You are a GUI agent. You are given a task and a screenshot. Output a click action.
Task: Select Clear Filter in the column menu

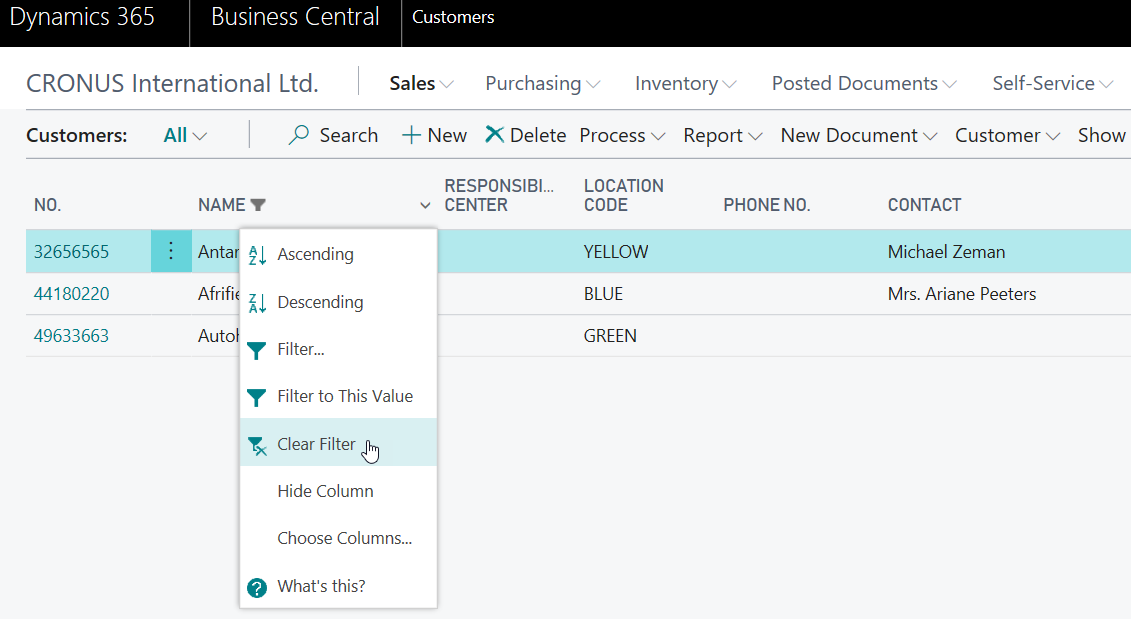click(338, 444)
